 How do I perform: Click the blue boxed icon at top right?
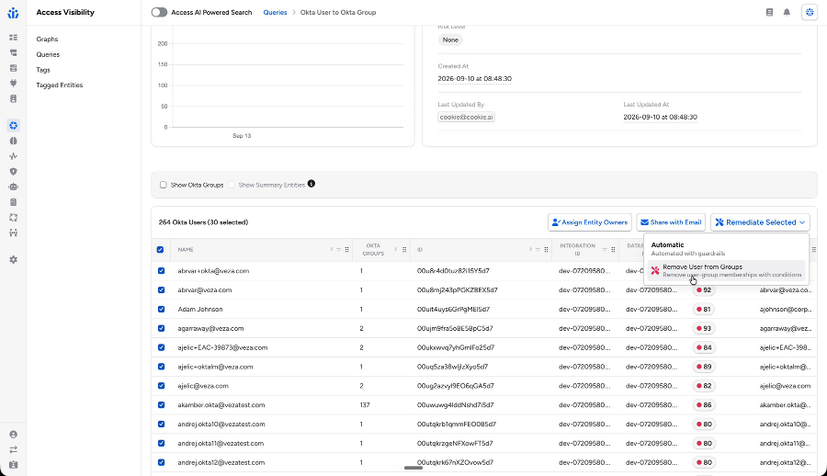810,12
